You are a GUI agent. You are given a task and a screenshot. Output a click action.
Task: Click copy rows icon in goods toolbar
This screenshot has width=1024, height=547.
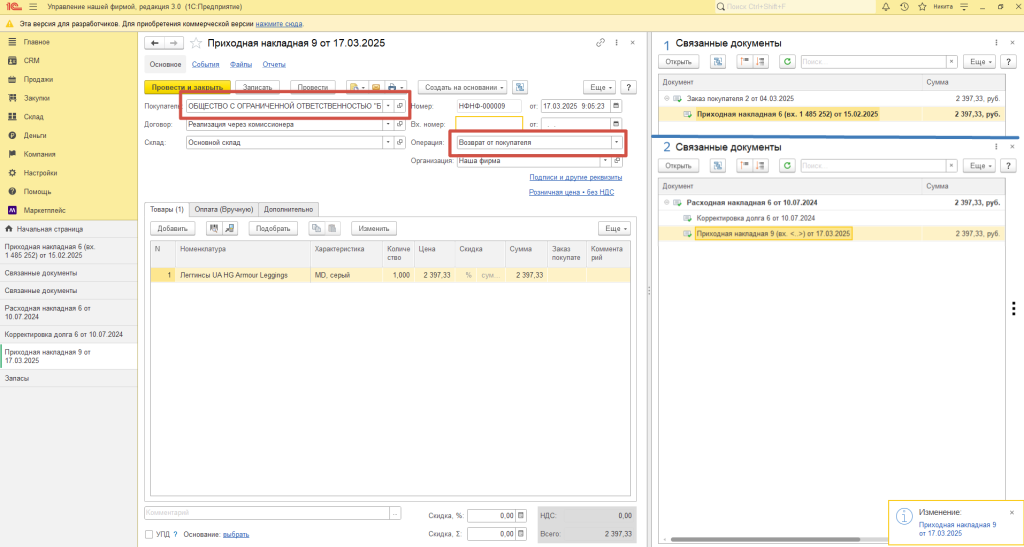coord(317,228)
